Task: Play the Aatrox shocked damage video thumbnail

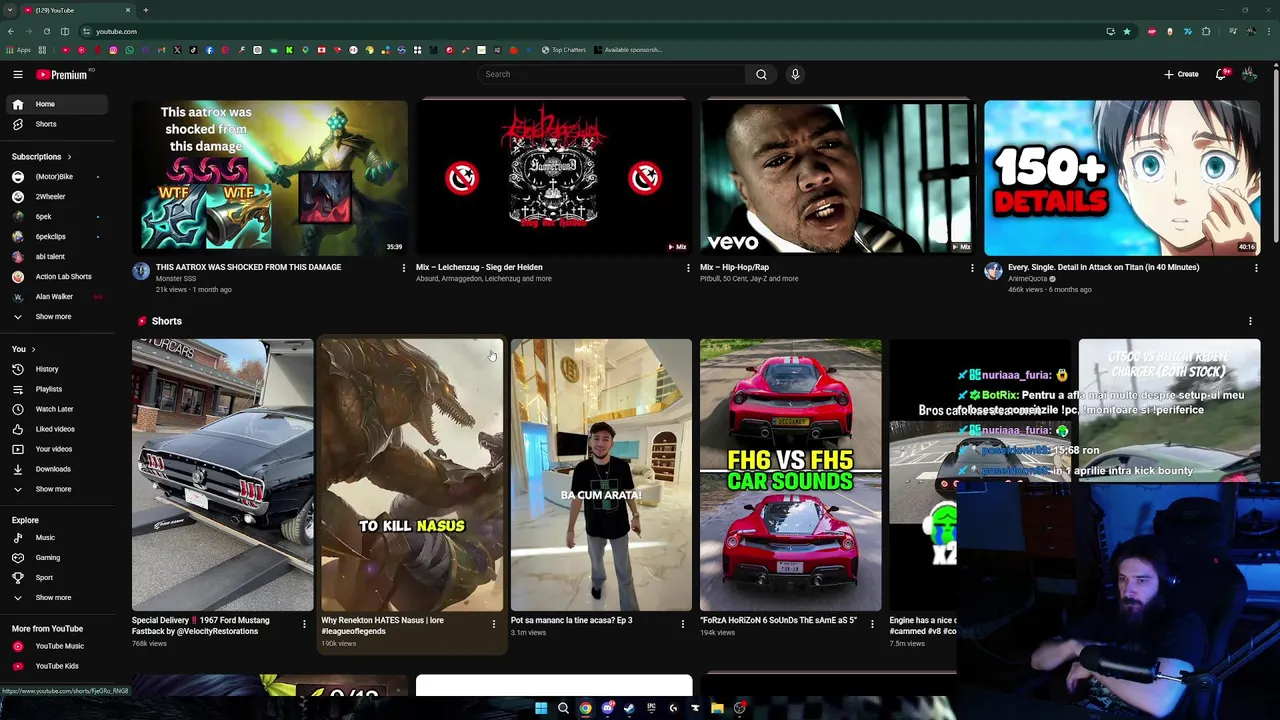Action: pyautogui.click(x=270, y=177)
